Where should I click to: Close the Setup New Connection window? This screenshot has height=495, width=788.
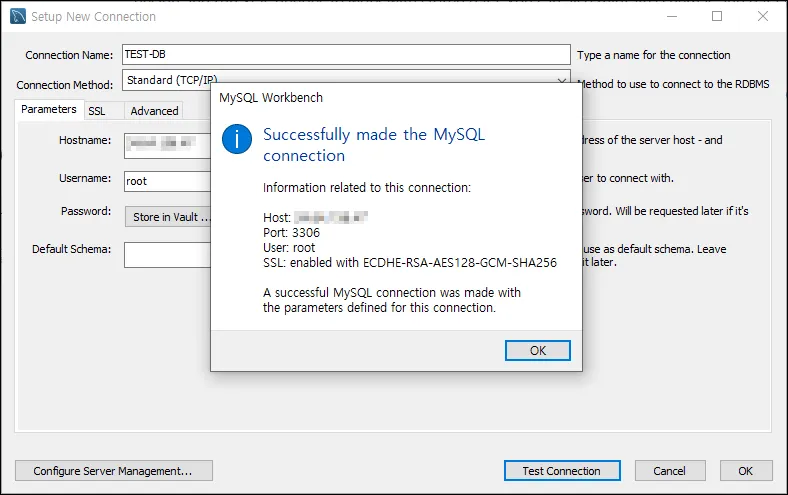(x=763, y=17)
